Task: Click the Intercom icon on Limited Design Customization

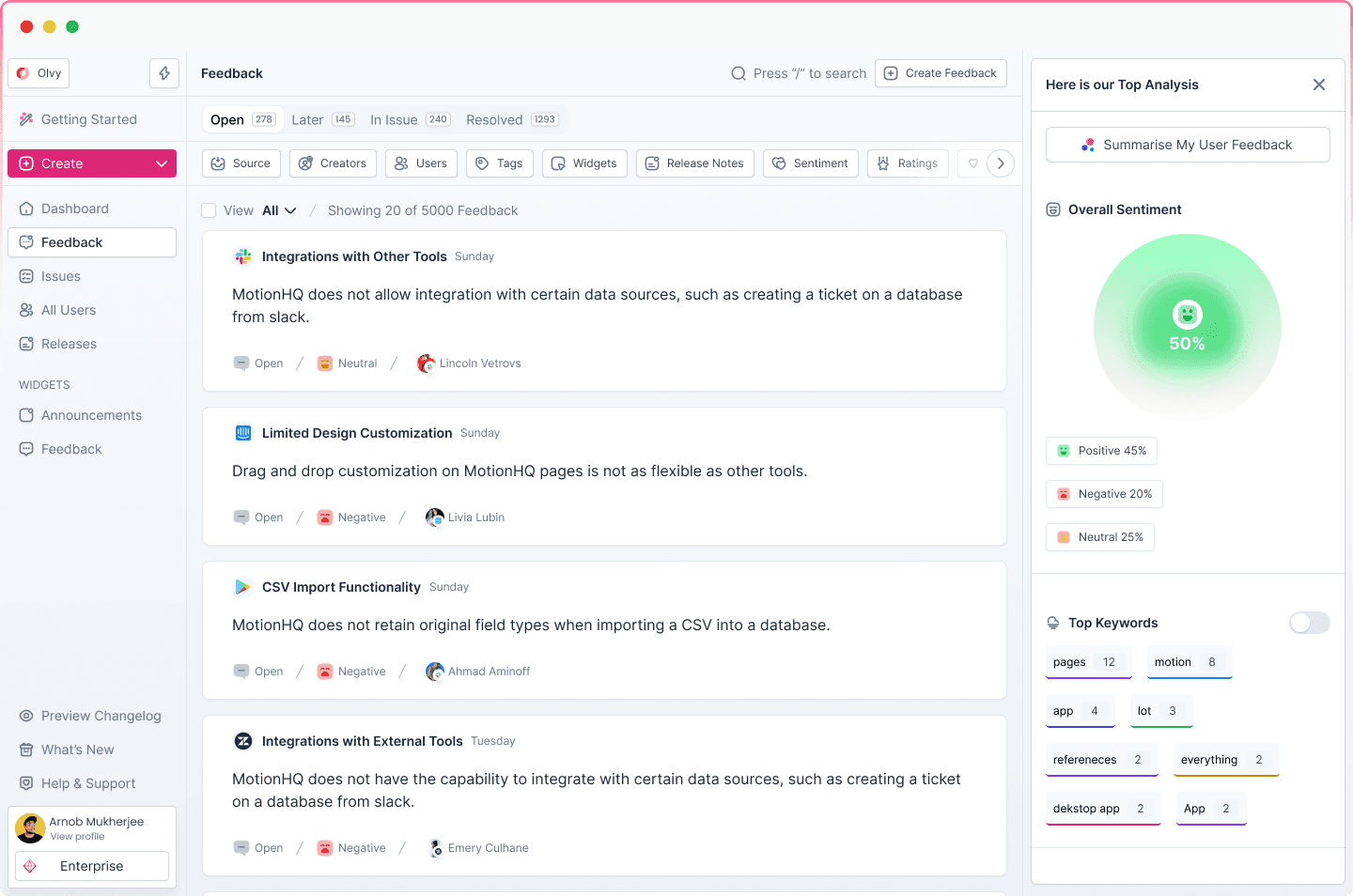Action: coord(243,433)
